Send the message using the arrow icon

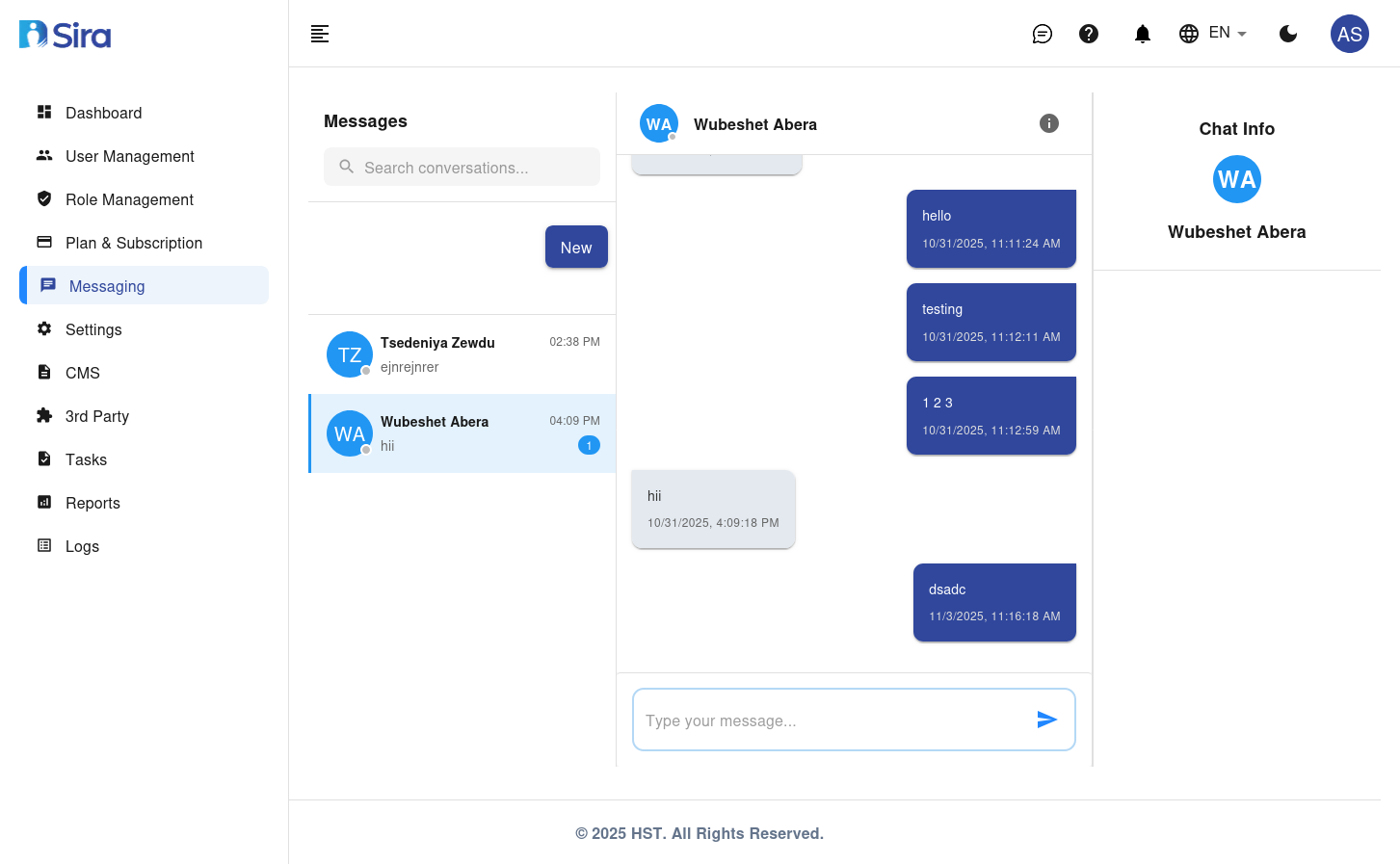(x=1047, y=719)
